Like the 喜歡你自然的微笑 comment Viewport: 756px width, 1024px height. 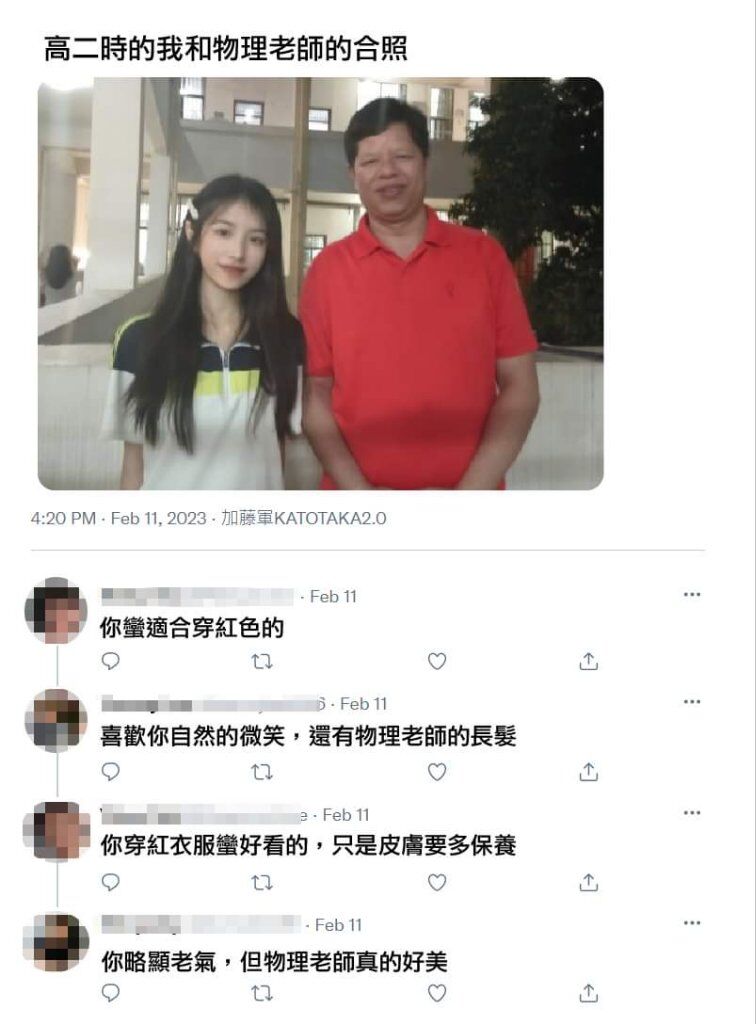437,772
